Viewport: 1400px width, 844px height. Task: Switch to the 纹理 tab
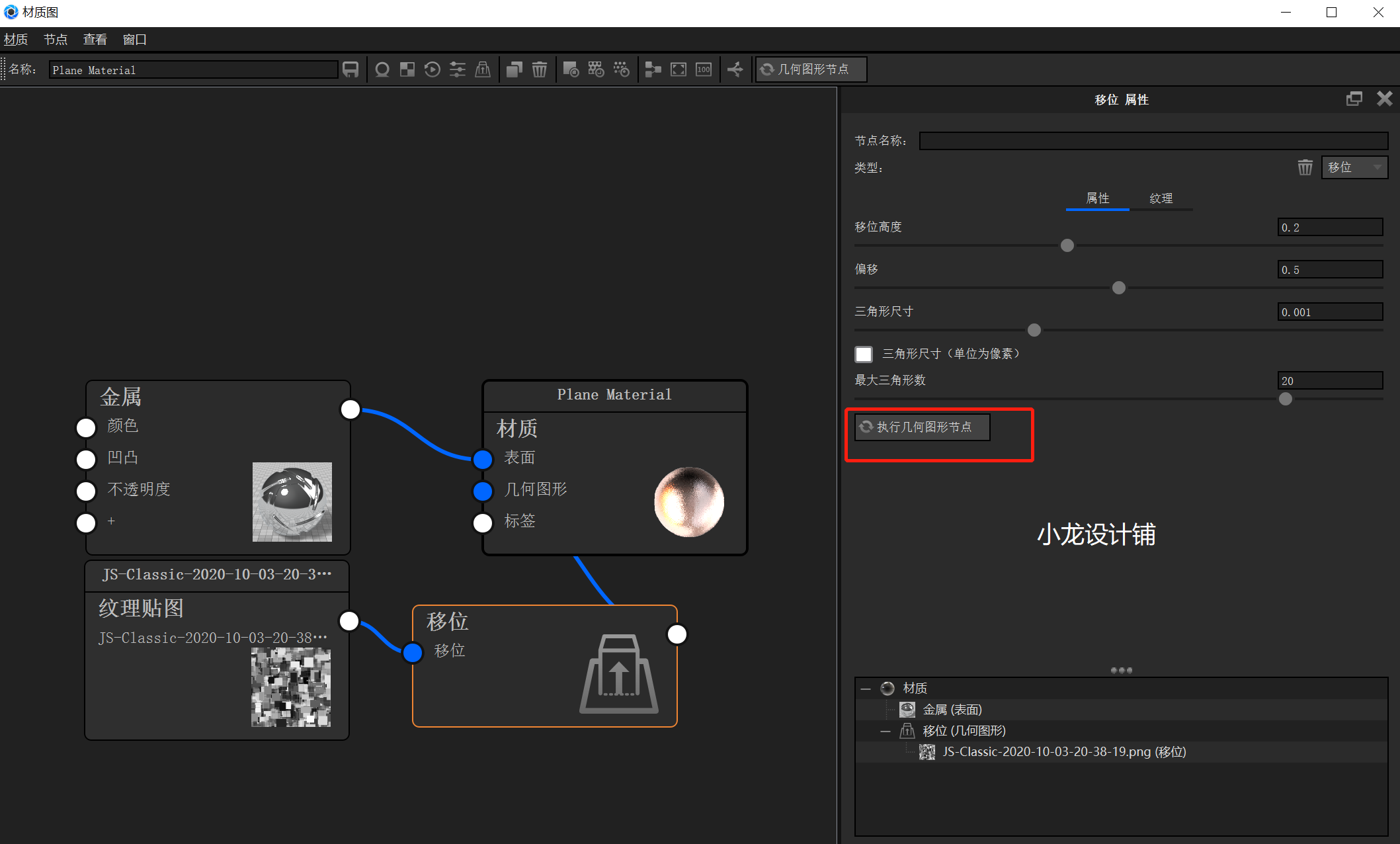(1161, 198)
